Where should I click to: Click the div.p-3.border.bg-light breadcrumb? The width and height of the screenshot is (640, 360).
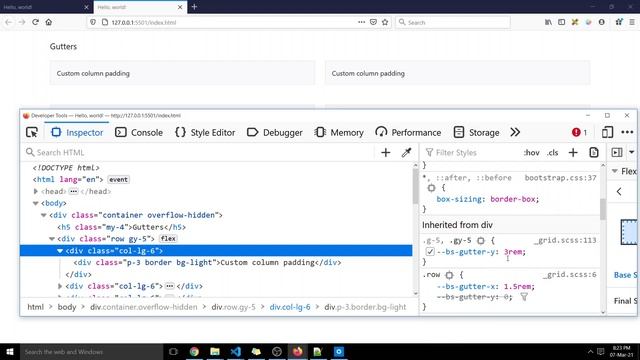coord(365,307)
